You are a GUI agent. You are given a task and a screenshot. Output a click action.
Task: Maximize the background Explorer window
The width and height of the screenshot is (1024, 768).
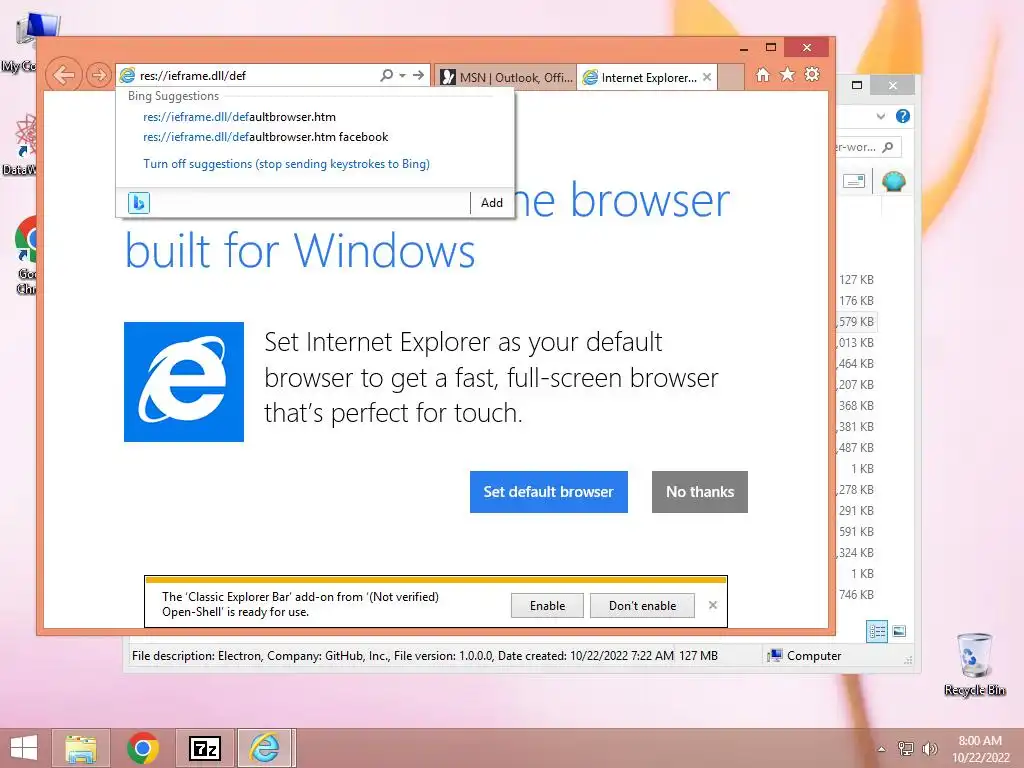coord(857,85)
